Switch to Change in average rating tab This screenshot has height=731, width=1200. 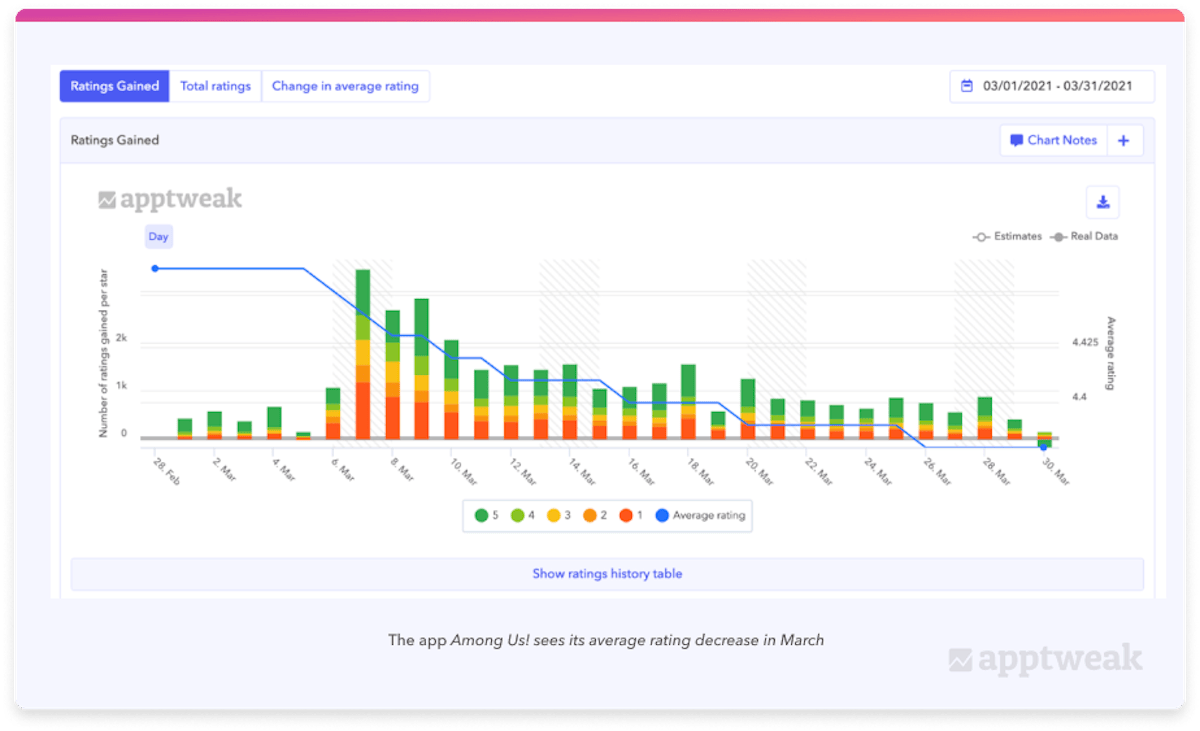pos(345,86)
